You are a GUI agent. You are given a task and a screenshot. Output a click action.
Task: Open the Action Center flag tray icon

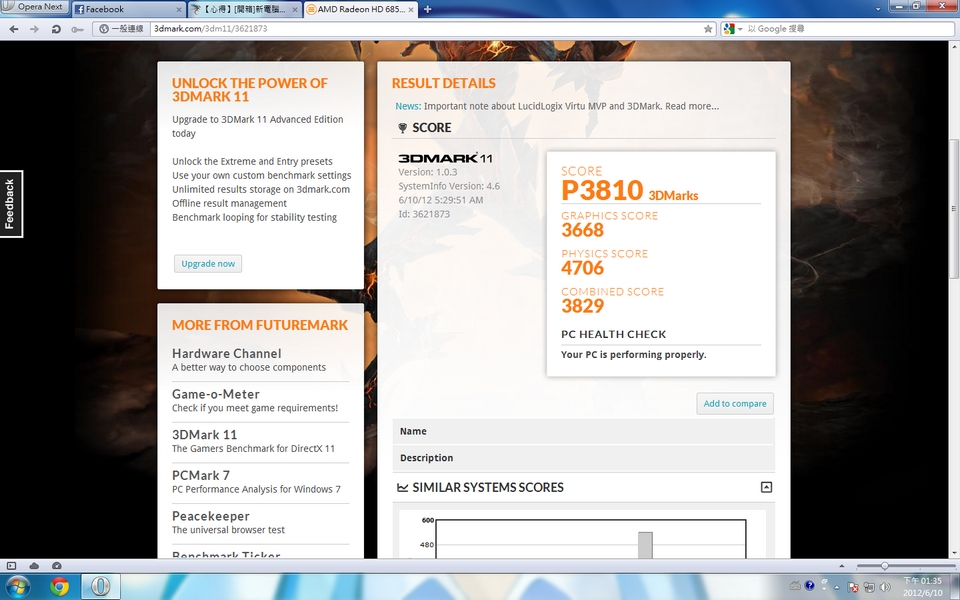coord(853,587)
